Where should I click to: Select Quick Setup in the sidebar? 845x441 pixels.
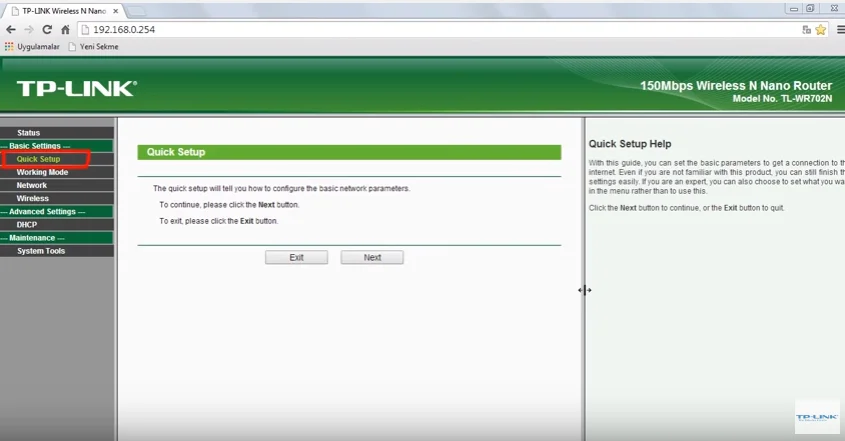38,159
